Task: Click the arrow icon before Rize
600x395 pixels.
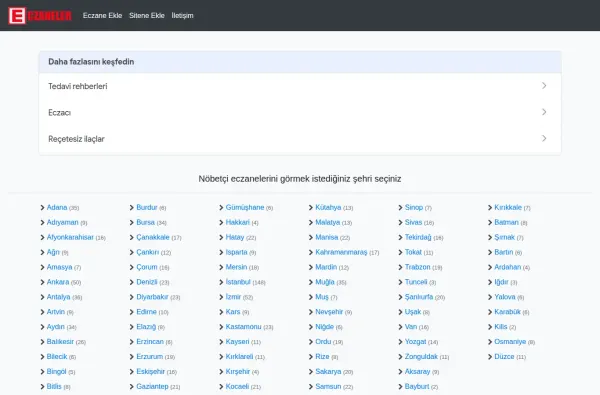Action: [311, 357]
